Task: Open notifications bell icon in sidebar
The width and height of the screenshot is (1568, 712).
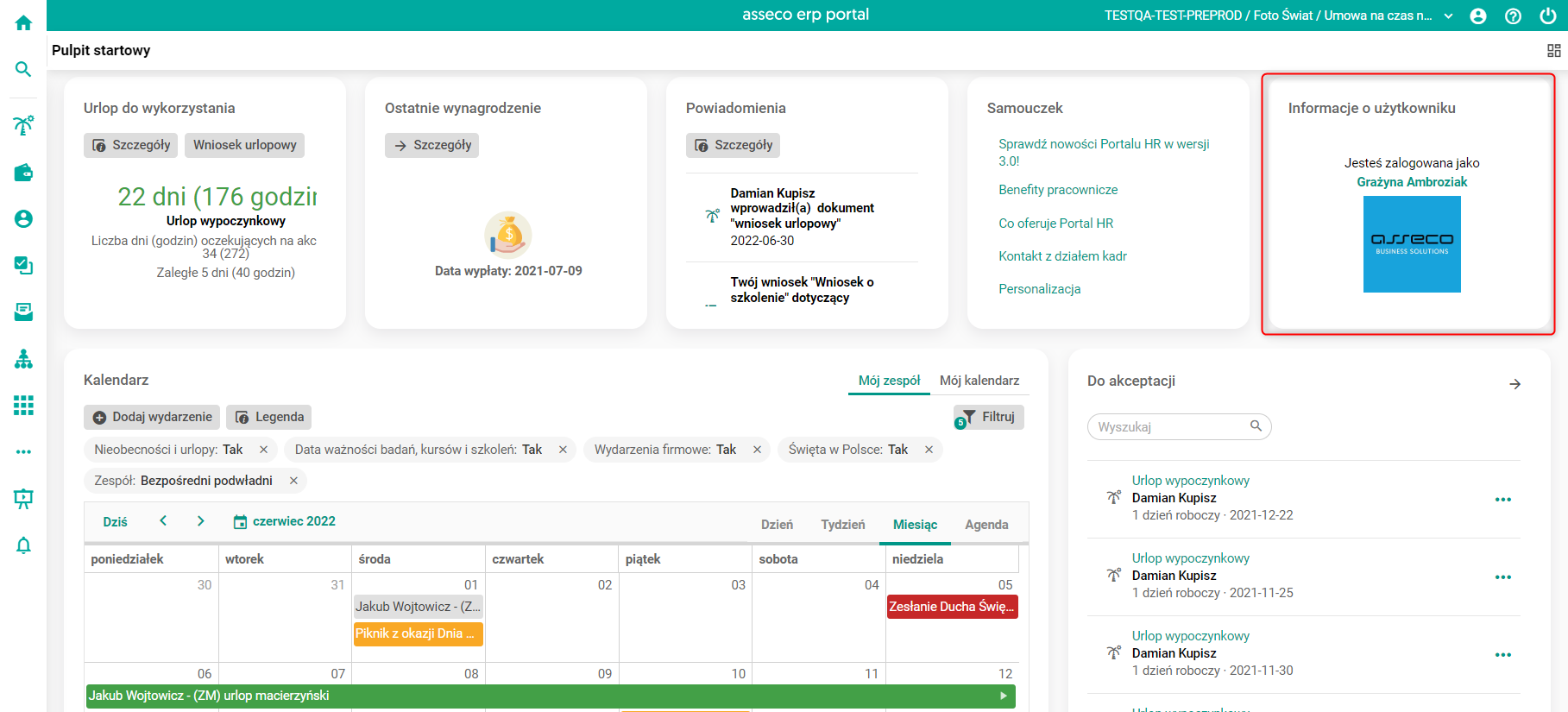Action: [x=23, y=545]
